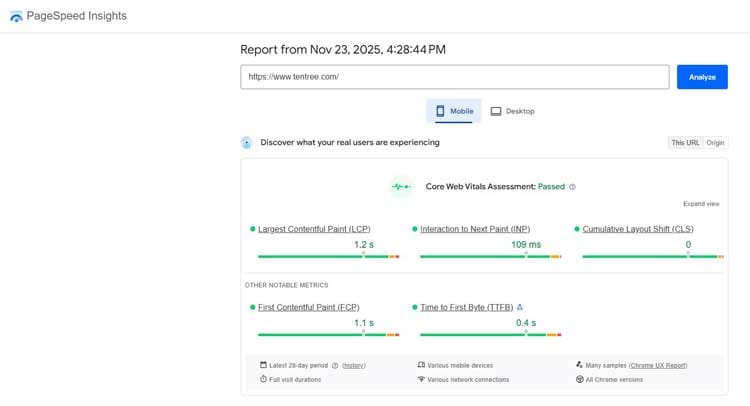The height and width of the screenshot is (406, 750).
Task: Click the All Chrome versions text
Action: 614,380
